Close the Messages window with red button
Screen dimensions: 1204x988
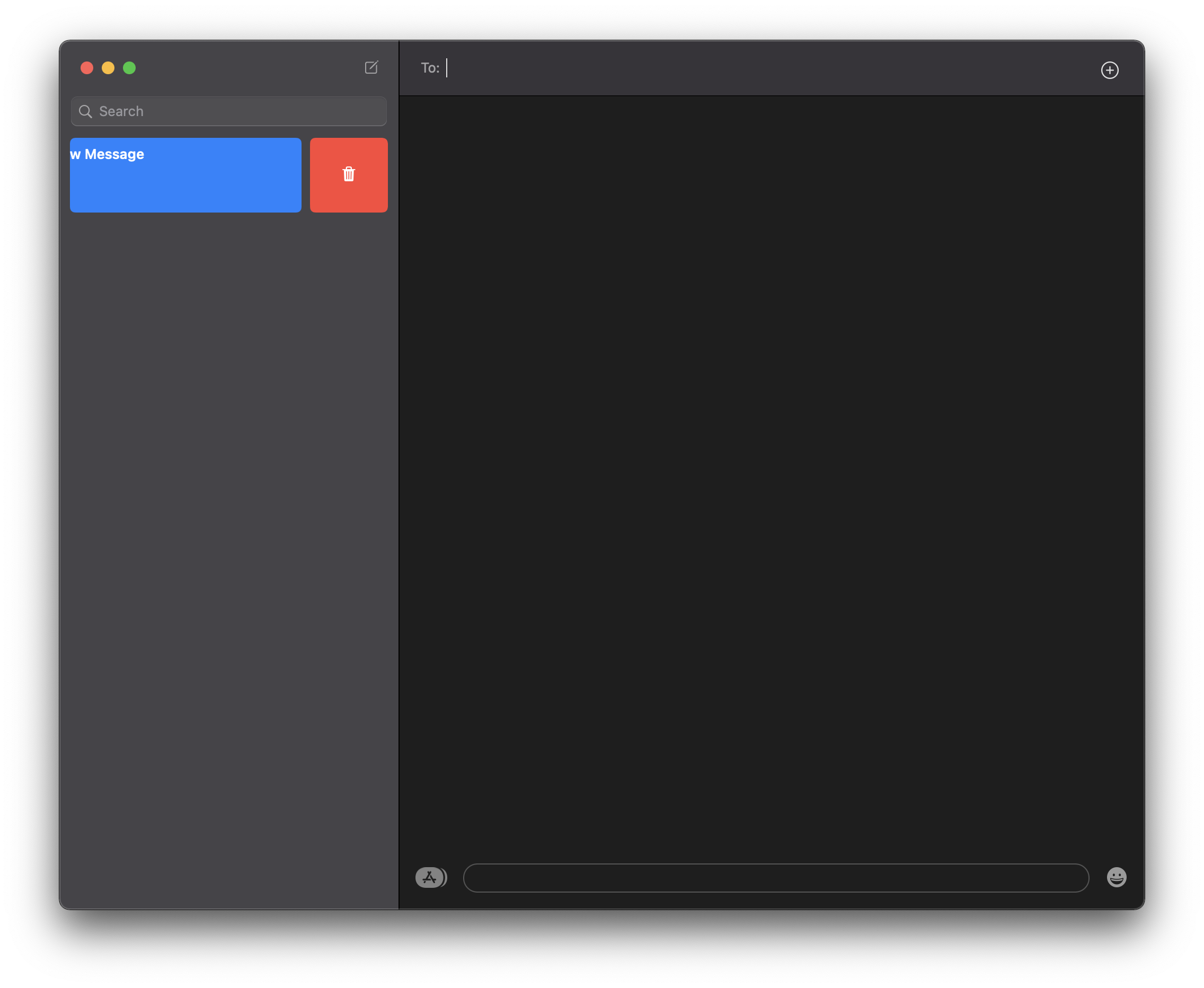click(87, 68)
